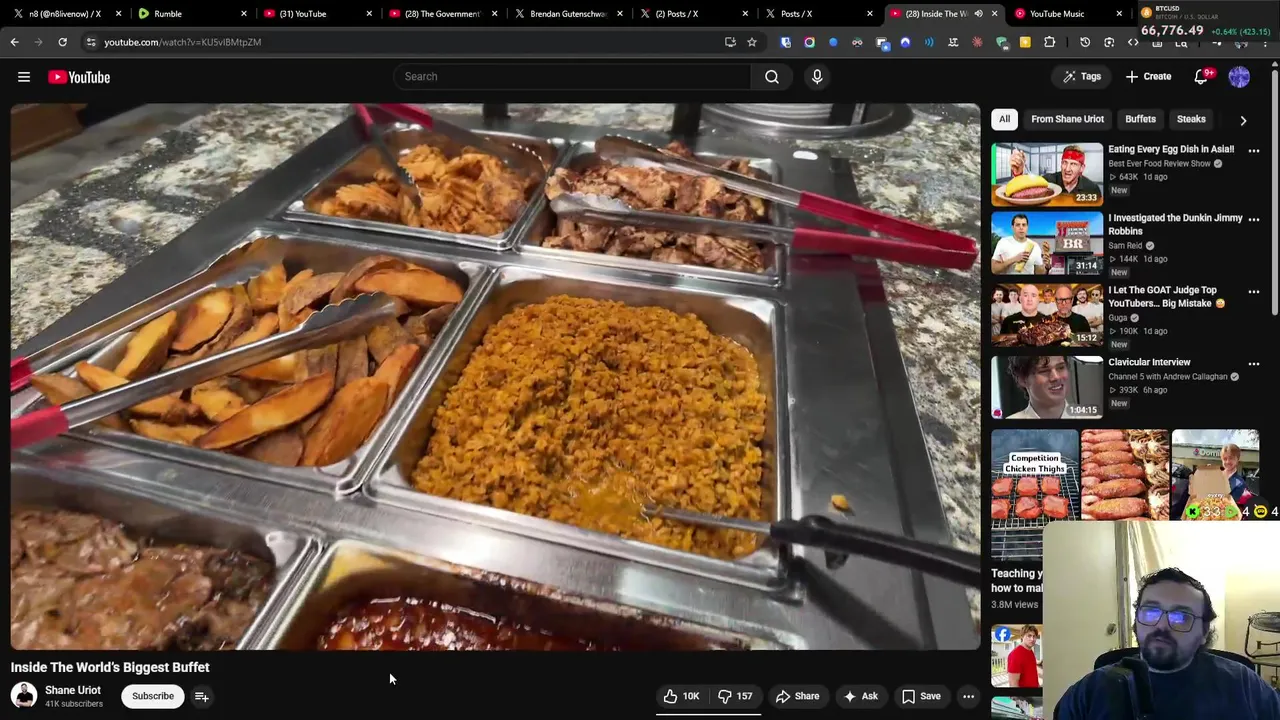Close the Rumble tab
Viewport: 1280px width, 720px height.
[x=244, y=14]
